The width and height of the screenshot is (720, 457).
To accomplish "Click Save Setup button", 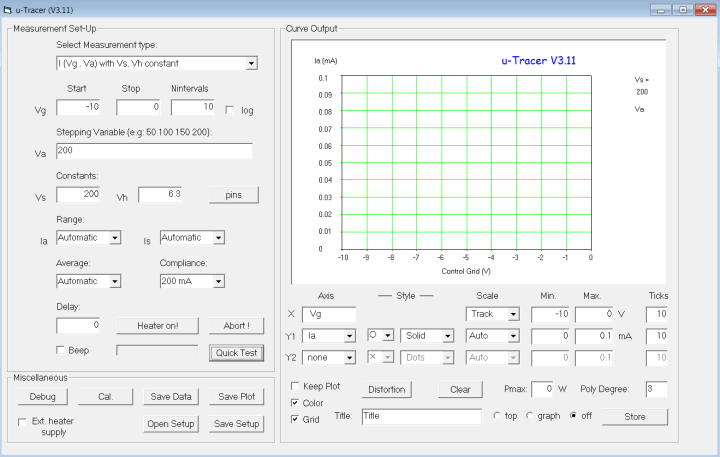I will pos(236,424).
